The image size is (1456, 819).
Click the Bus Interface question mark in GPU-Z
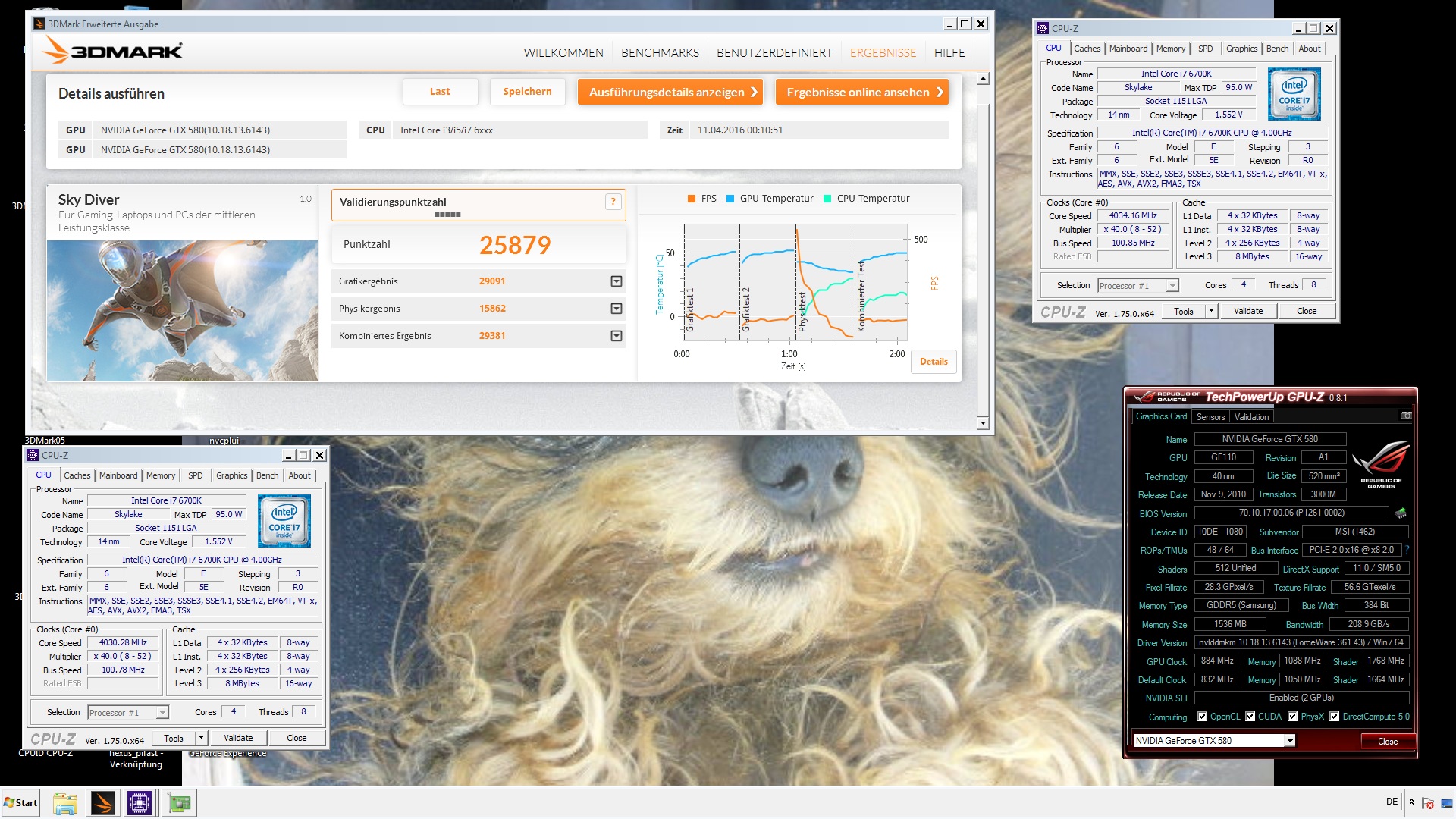pos(1407,550)
